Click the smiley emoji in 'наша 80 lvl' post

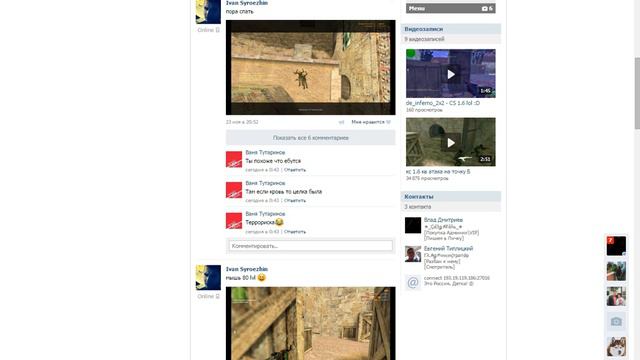[x=262, y=278]
